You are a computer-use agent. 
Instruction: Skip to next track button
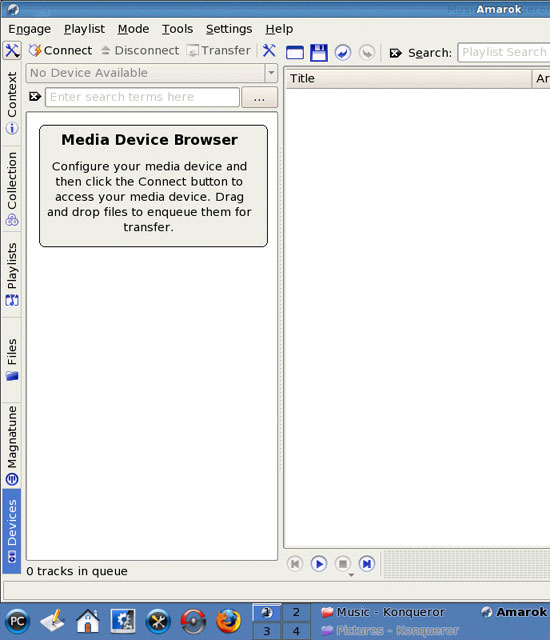coord(367,564)
